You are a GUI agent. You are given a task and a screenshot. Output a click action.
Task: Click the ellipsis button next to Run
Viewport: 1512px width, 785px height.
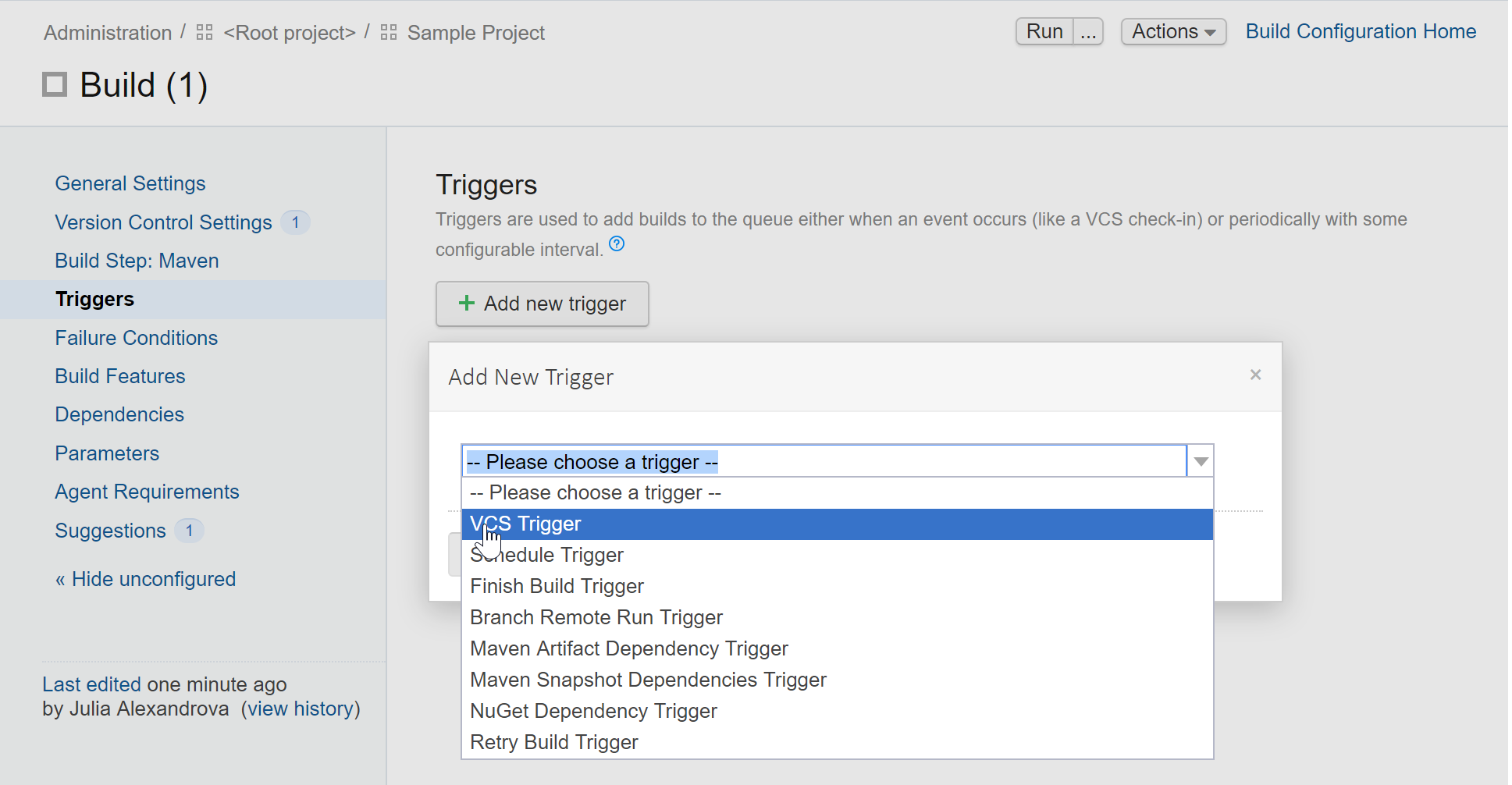click(1088, 31)
